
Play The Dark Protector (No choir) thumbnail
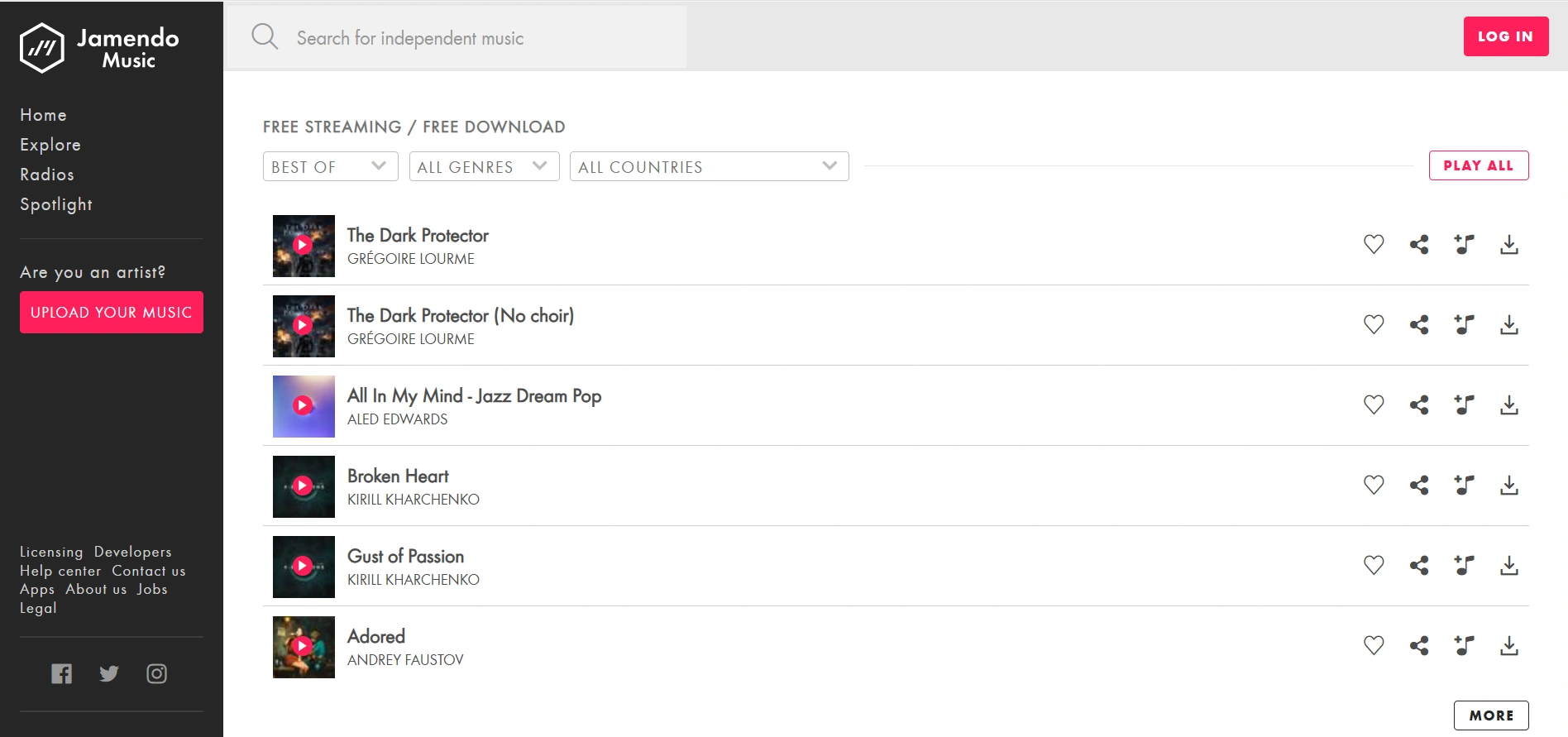[x=304, y=326]
